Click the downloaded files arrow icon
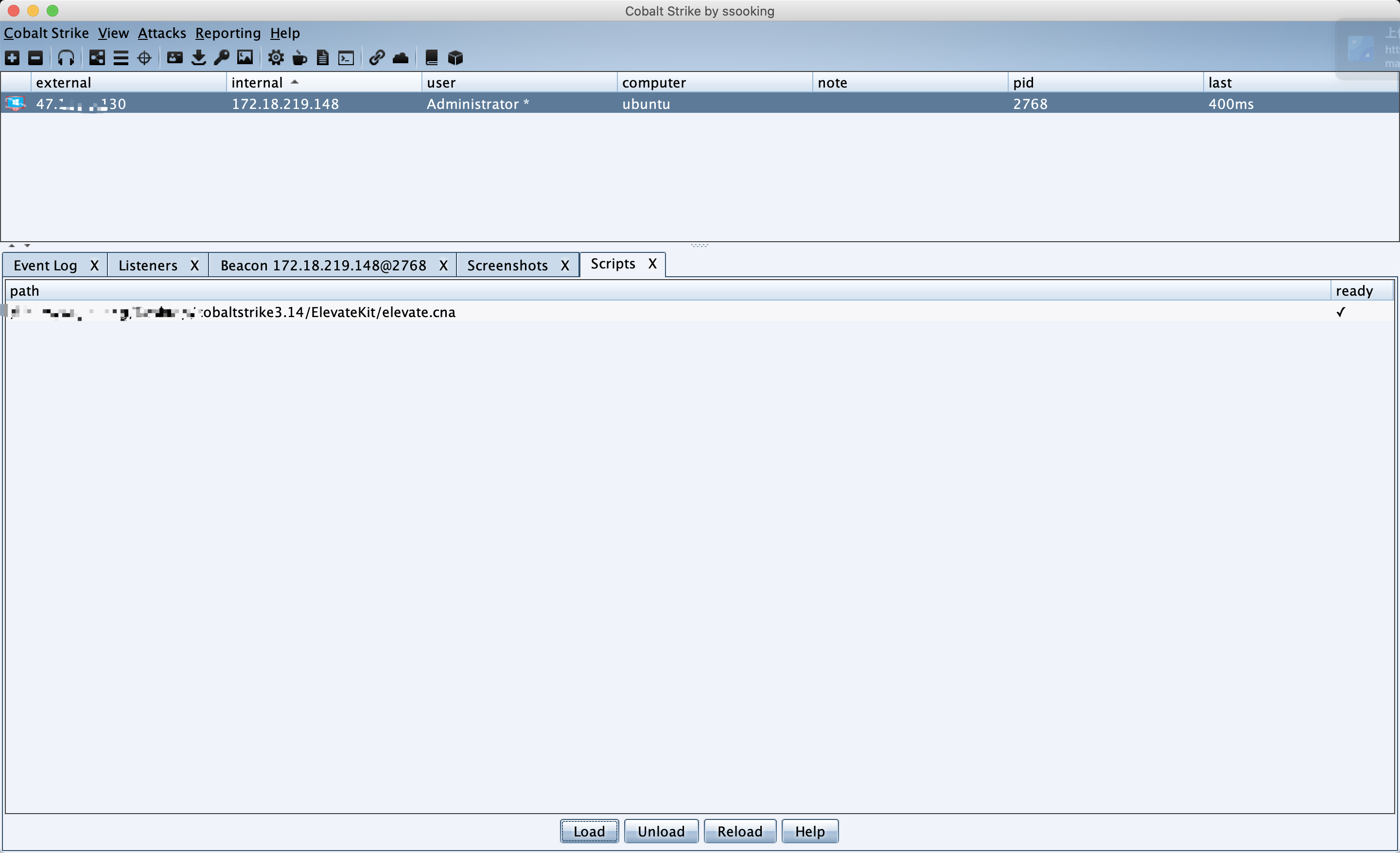The image size is (1400, 853). pyautogui.click(x=198, y=58)
